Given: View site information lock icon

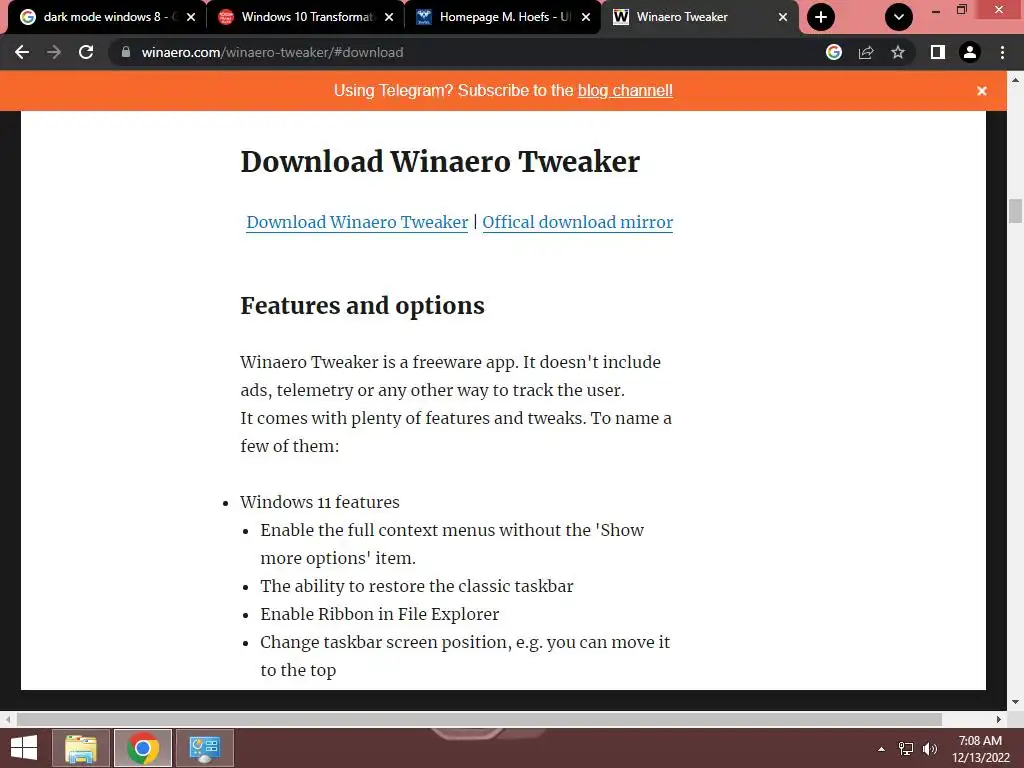Looking at the screenshot, I should (x=126, y=52).
